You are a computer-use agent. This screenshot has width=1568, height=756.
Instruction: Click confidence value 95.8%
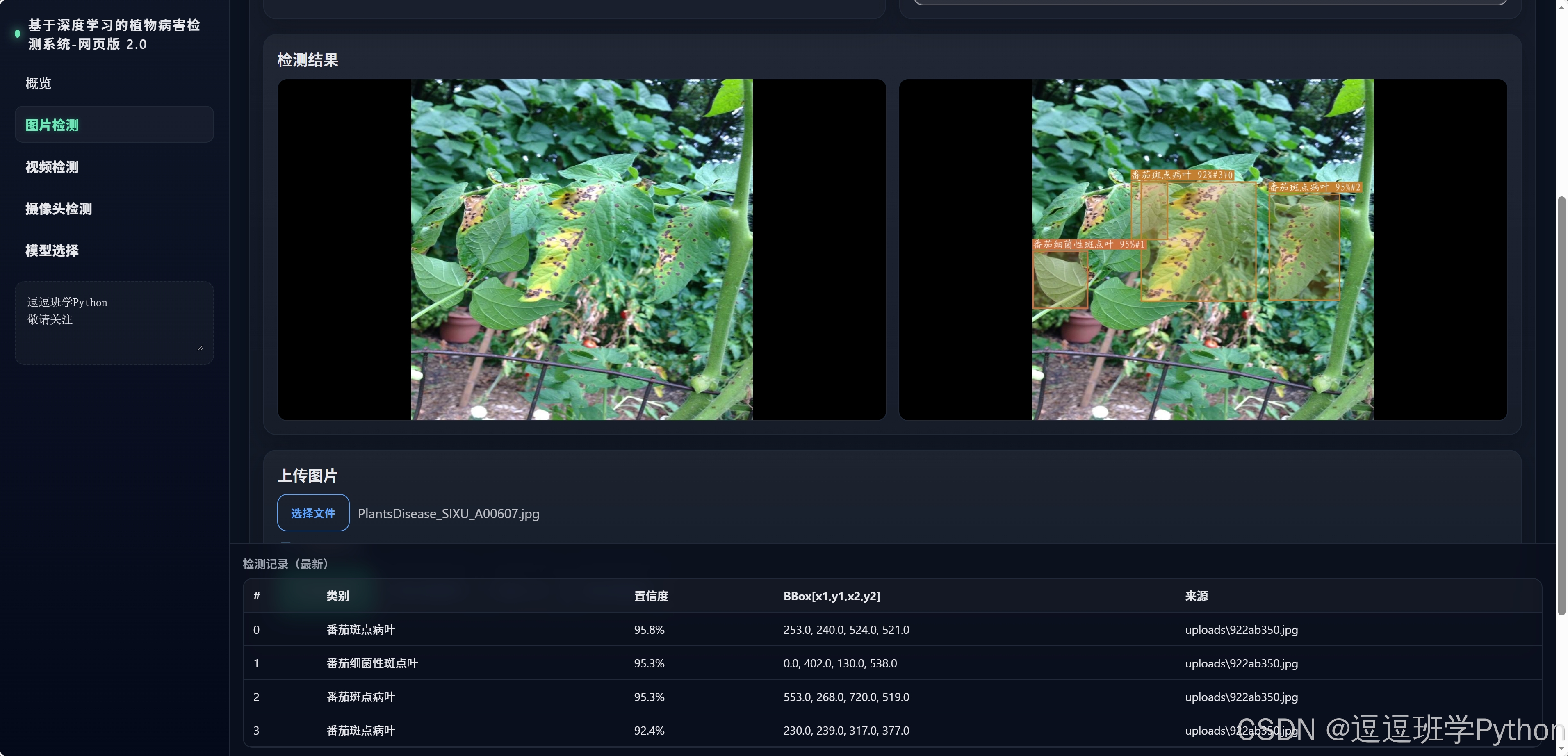[649, 629]
